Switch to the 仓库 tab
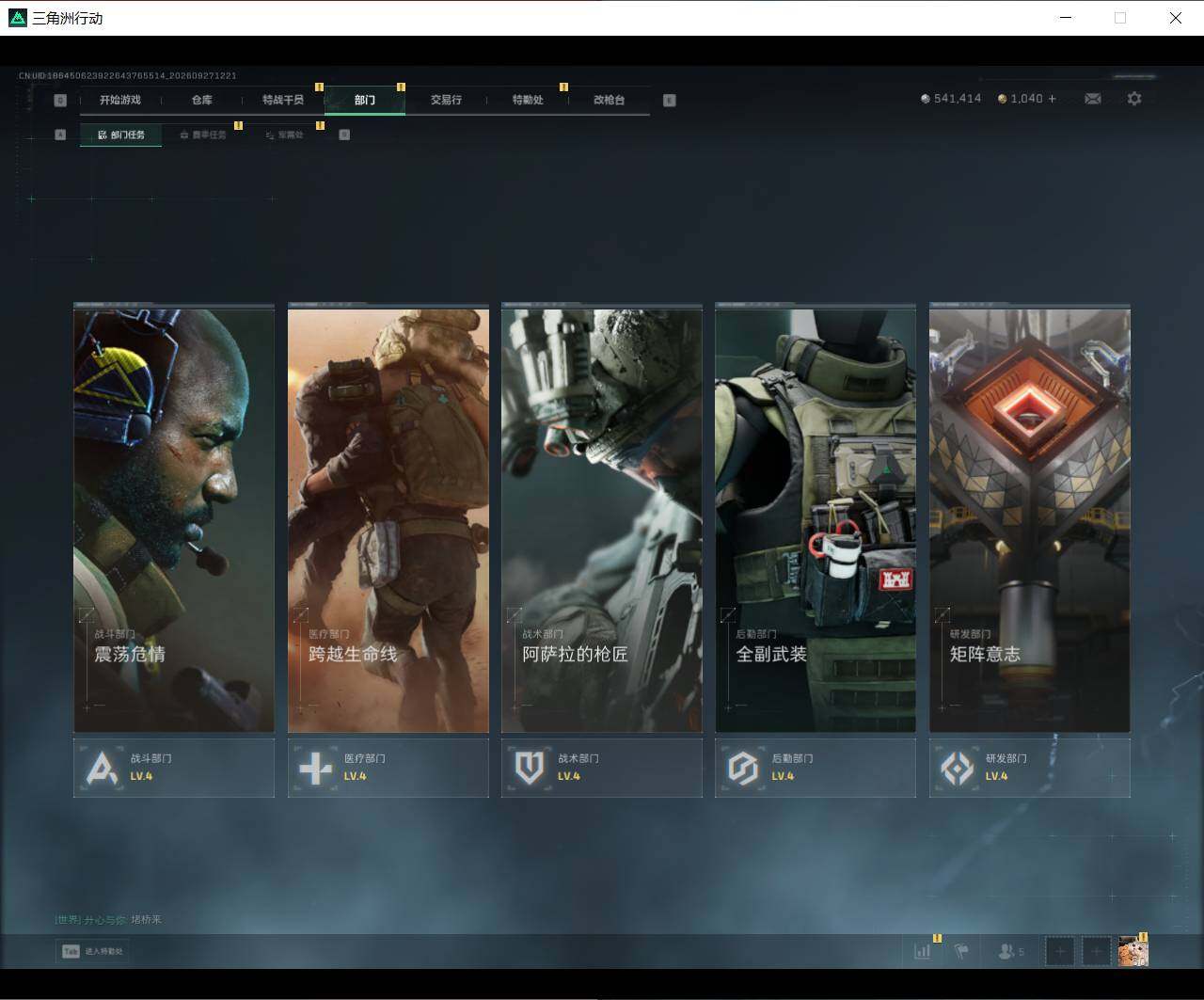The height and width of the screenshot is (1000, 1204). point(202,100)
